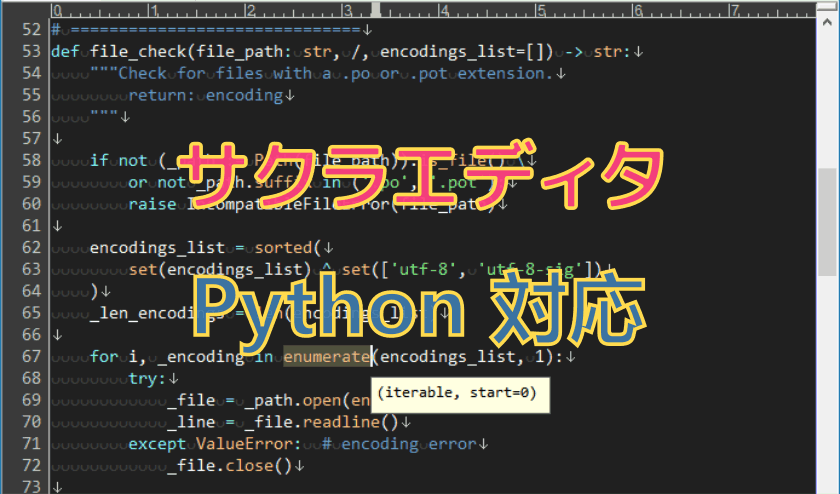Viewport: 840px width, 494px height.
Task: Click the '(iterable, start=0)' tooltip
Action: click(x=460, y=394)
